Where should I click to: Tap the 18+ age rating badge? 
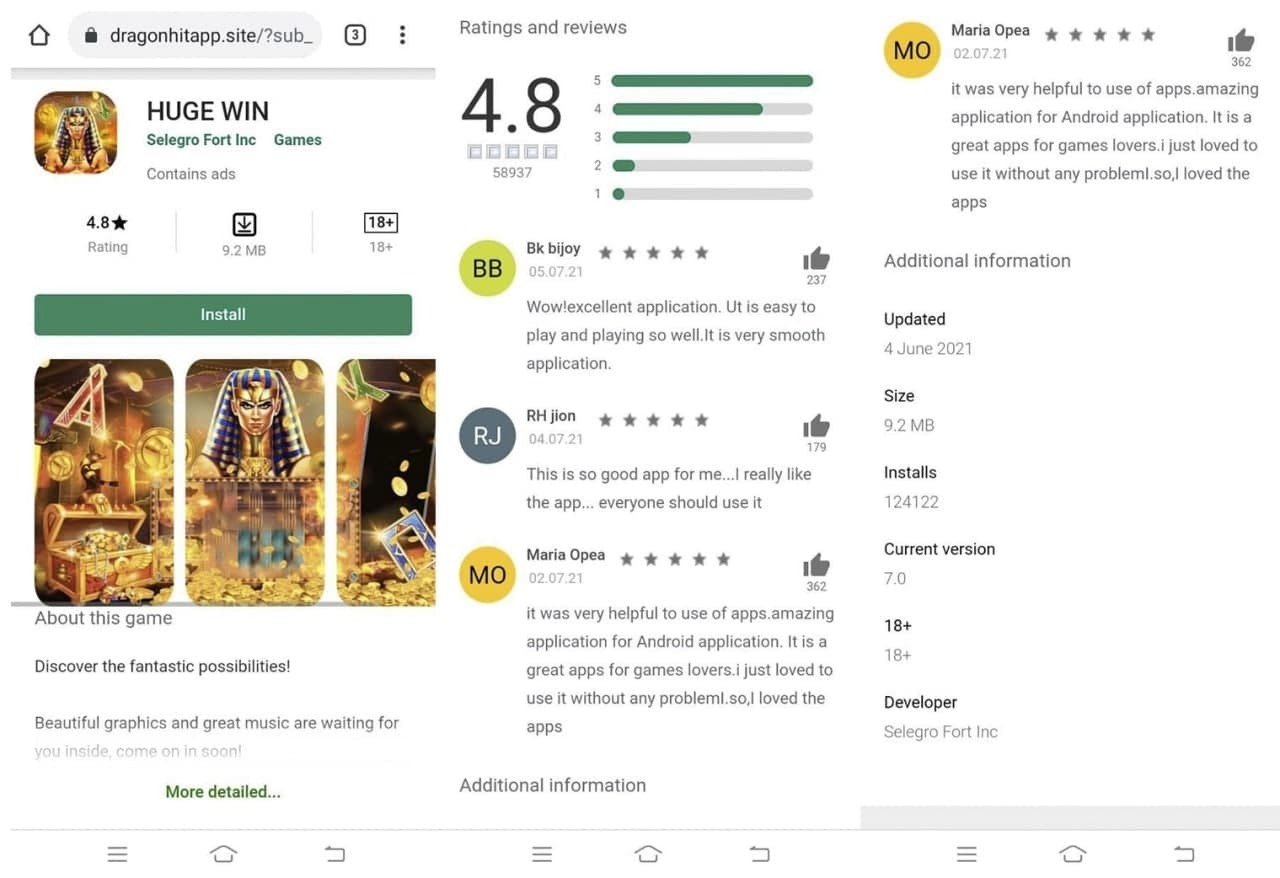point(381,223)
